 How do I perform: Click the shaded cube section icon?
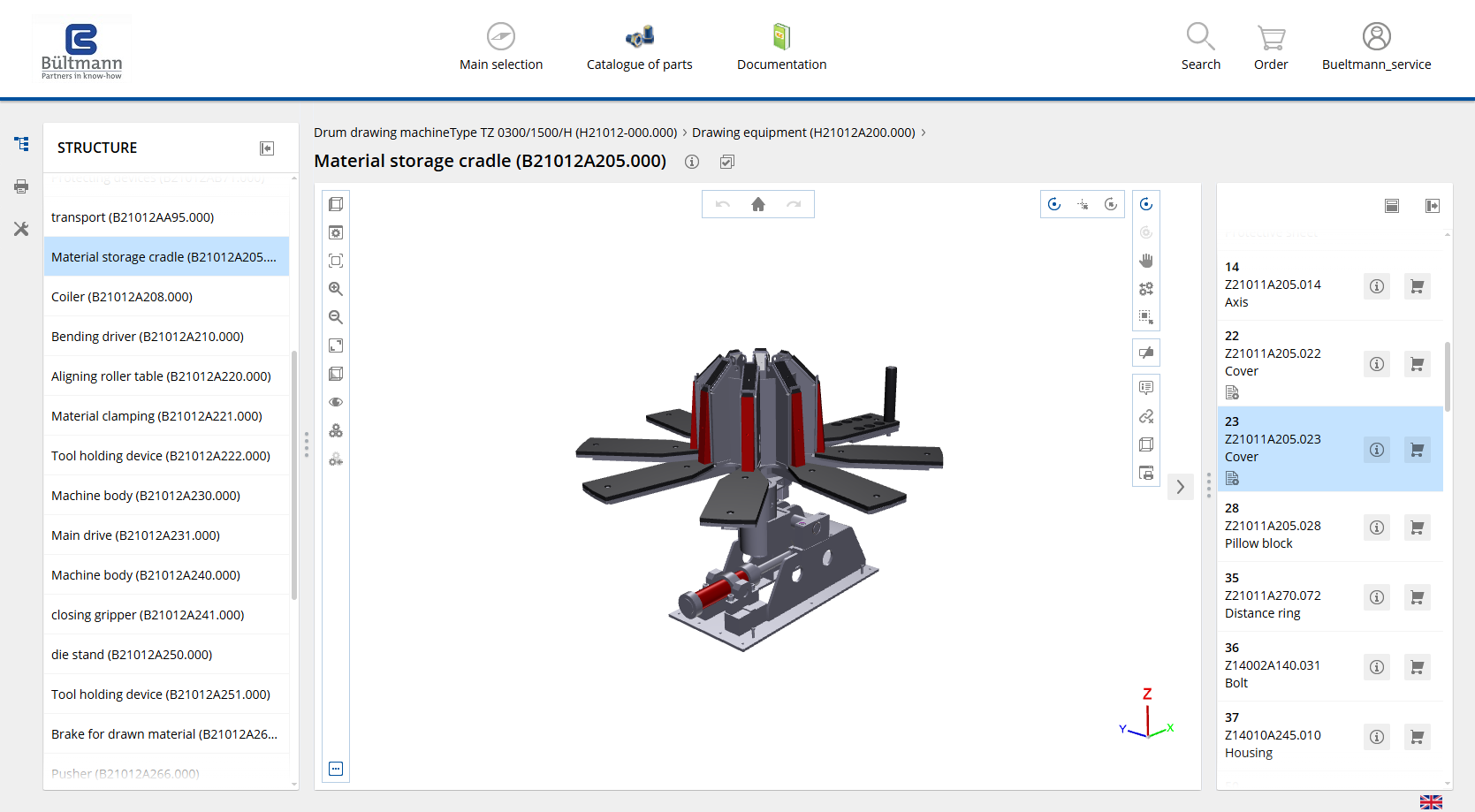336,374
